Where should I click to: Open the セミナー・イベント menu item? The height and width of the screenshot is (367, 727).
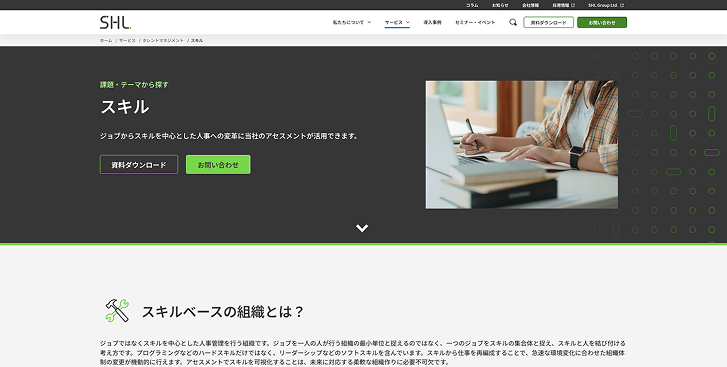(475, 22)
